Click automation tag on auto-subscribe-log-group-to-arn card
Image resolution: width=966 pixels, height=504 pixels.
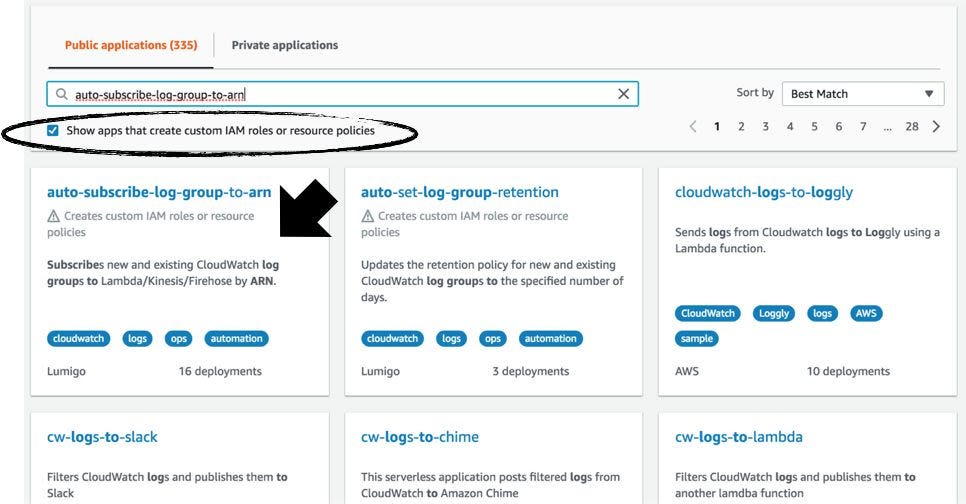(x=237, y=338)
